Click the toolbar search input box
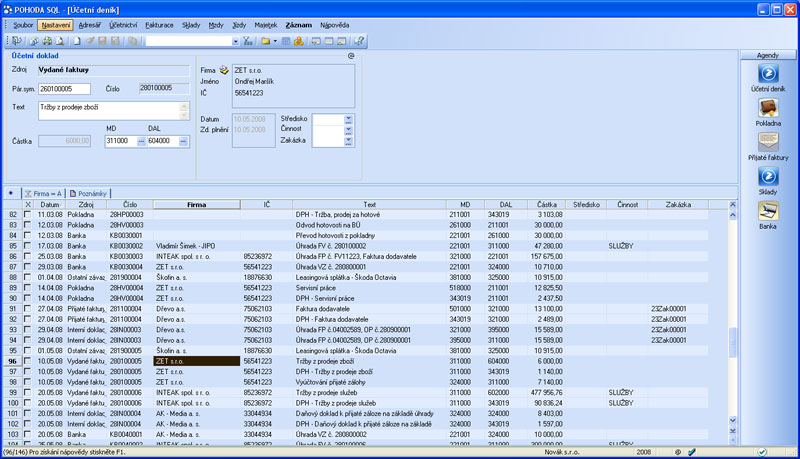This screenshot has width=800, height=459. coord(189,41)
